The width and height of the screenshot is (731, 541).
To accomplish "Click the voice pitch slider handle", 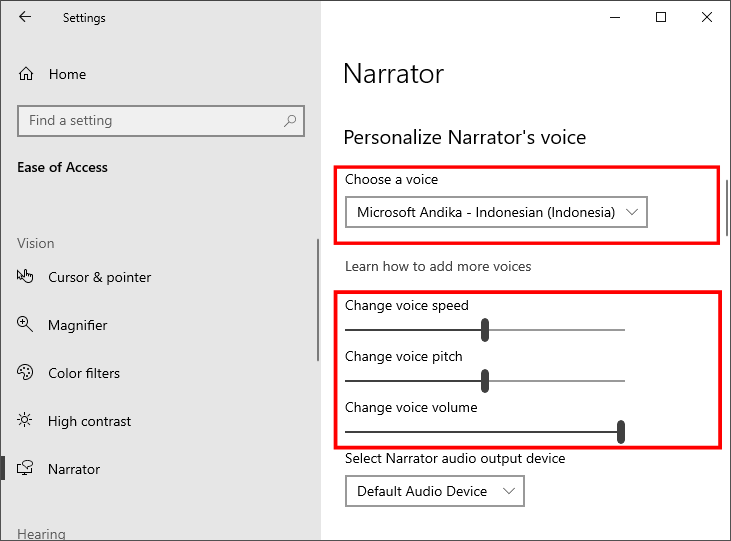I will coord(485,380).
